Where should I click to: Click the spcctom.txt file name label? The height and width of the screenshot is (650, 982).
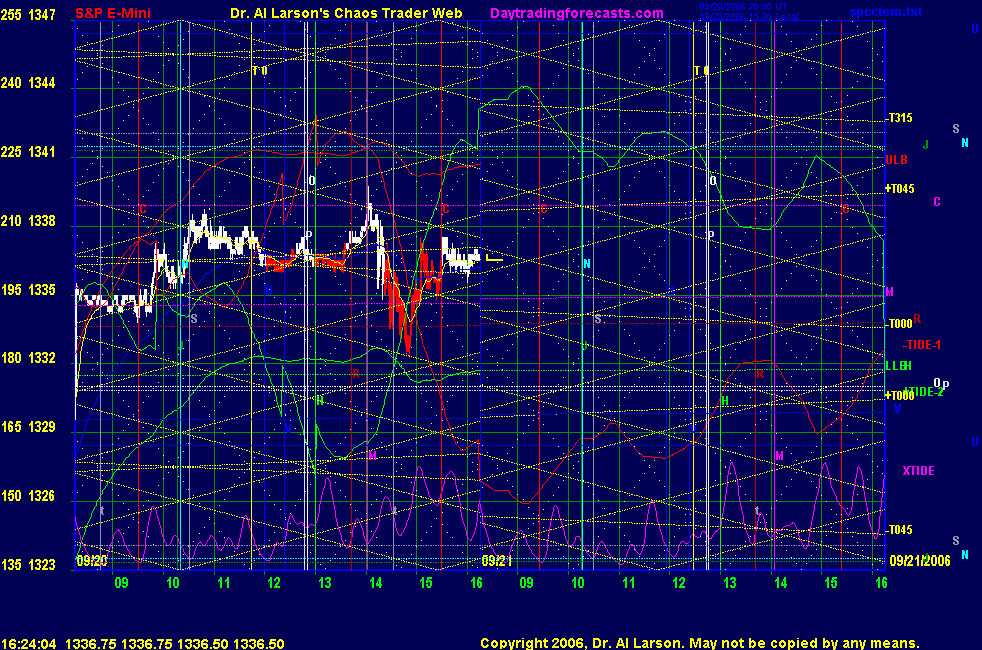coord(886,12)
